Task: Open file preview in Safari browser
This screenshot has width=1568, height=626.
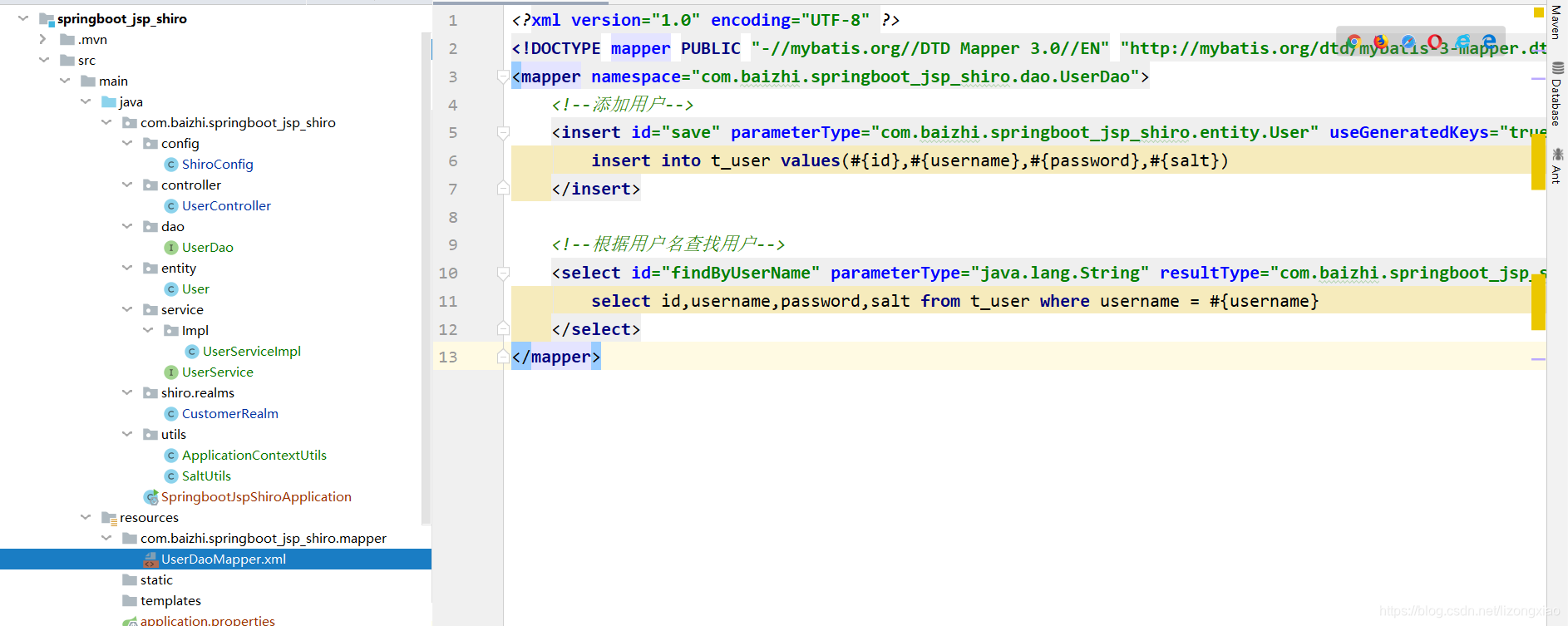Action: coord(1408,42)
